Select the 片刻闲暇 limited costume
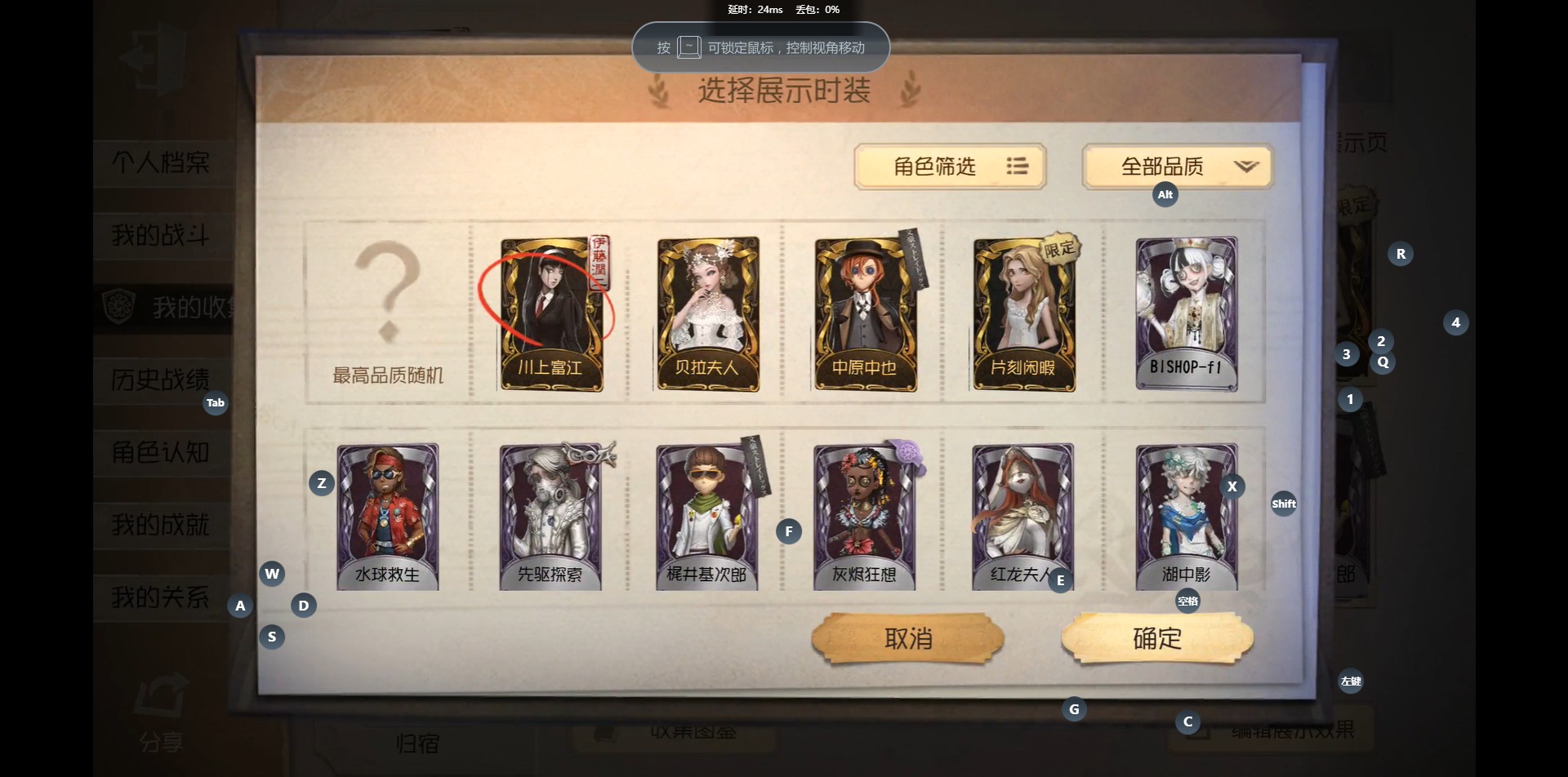The width and height of the screenshot is (1568, 777). [1024, 314]
